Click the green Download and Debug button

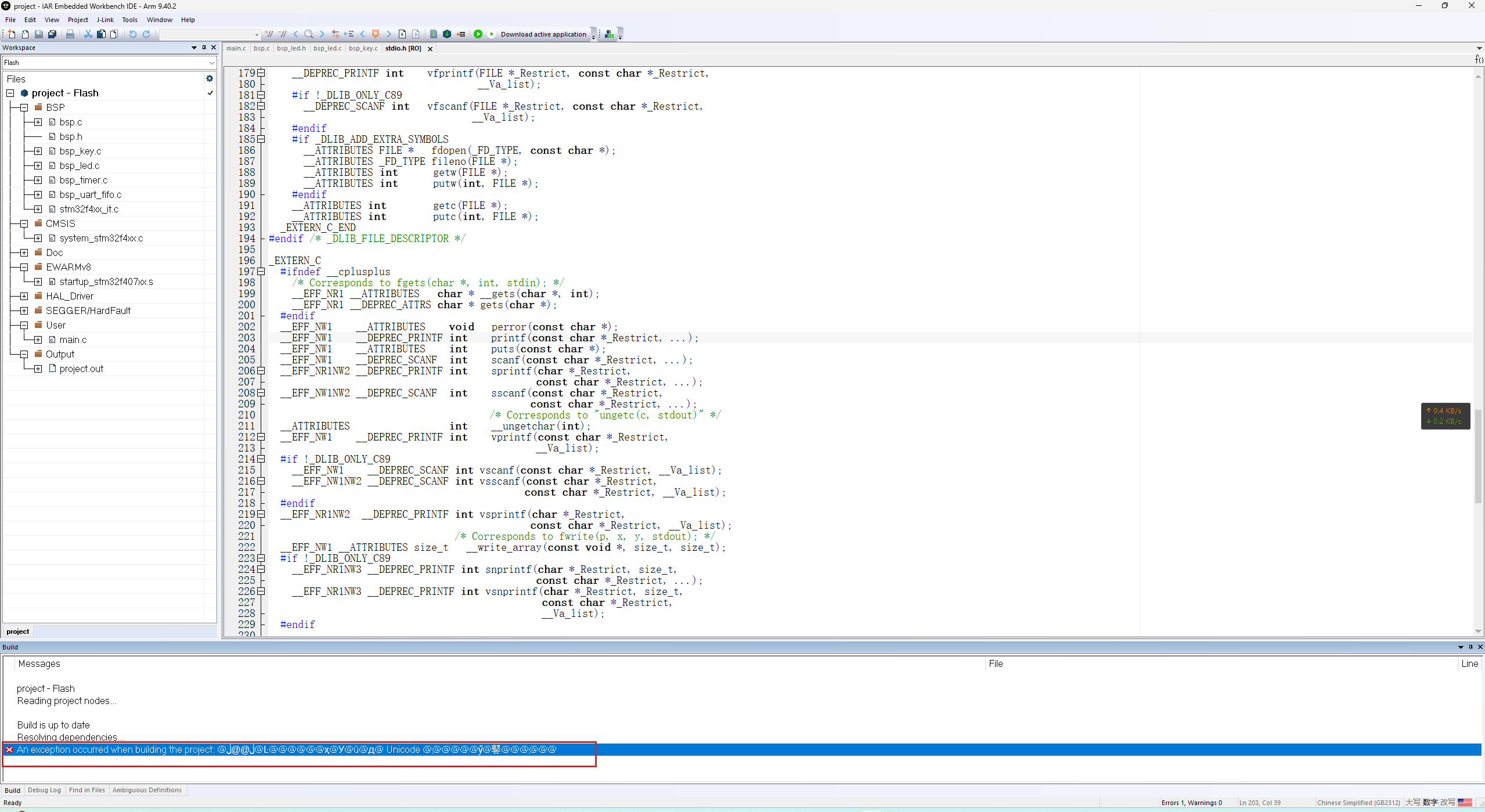point(478,34)
